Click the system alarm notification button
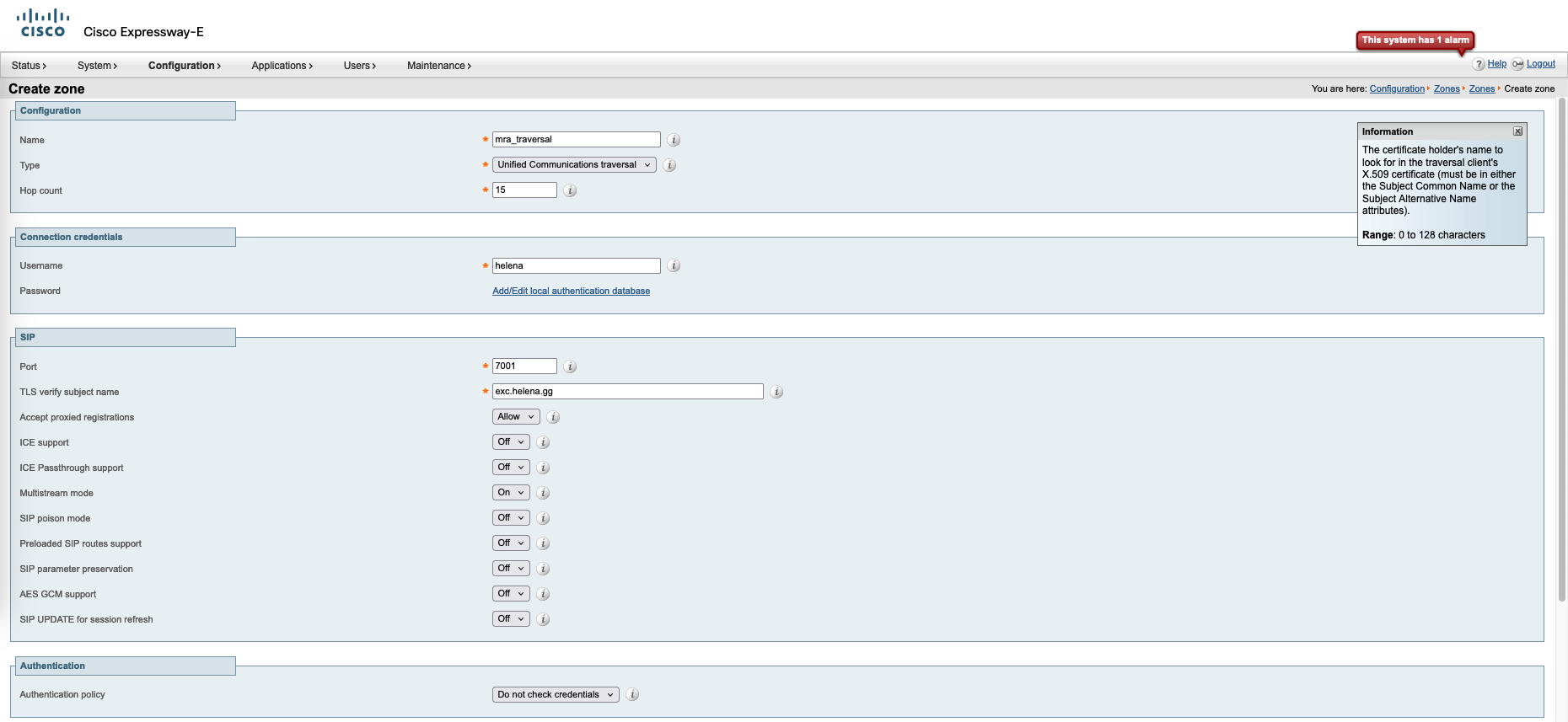Image resolution: width=1568 pixels, height=722 pixels. coord(1415,40)
